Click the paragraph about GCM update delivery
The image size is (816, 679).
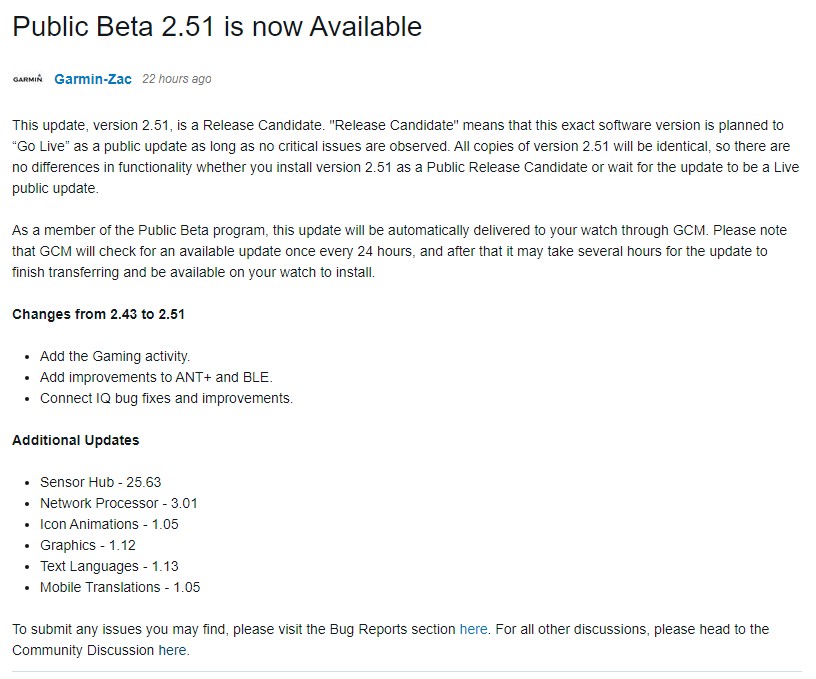click(x=390, y=251)
